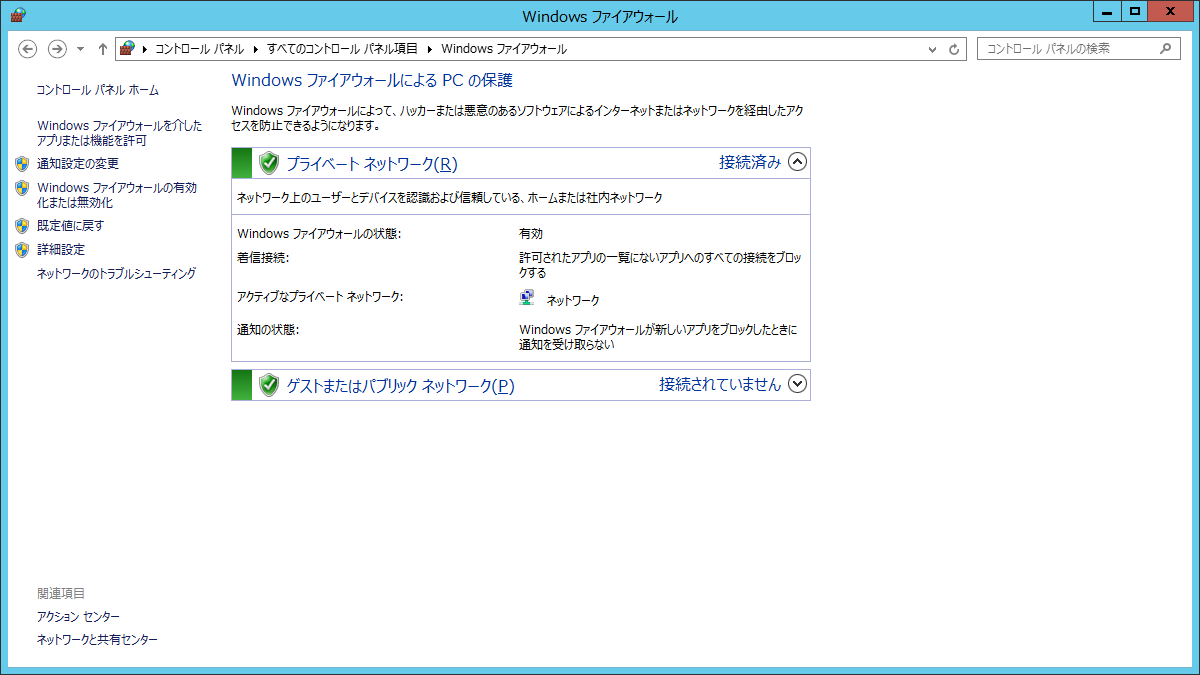Open 通知設定の変更 link
The width and height of the screenshot is (1200, 675).
tap(78, 164)
